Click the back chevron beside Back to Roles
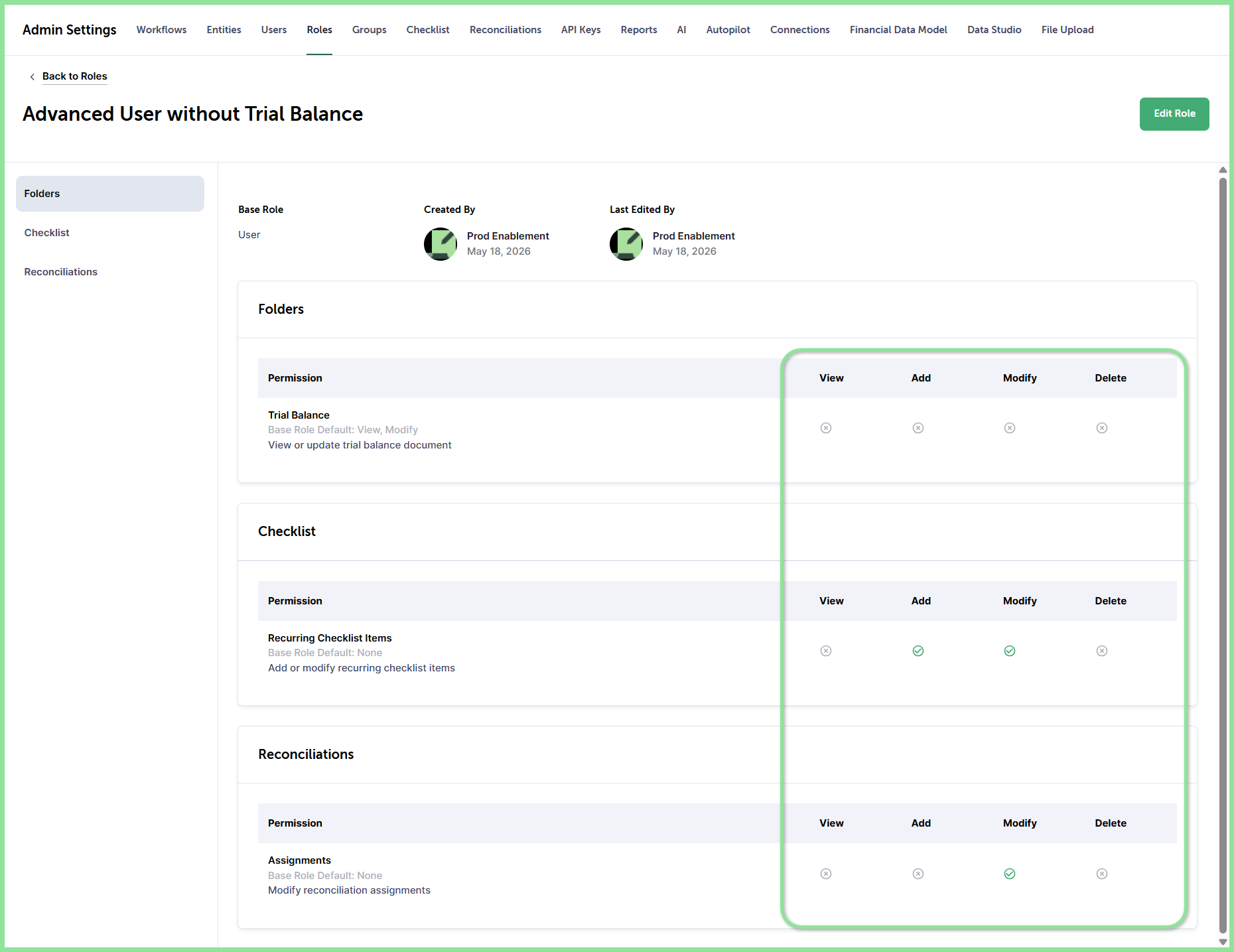 (x=32, y=77)
